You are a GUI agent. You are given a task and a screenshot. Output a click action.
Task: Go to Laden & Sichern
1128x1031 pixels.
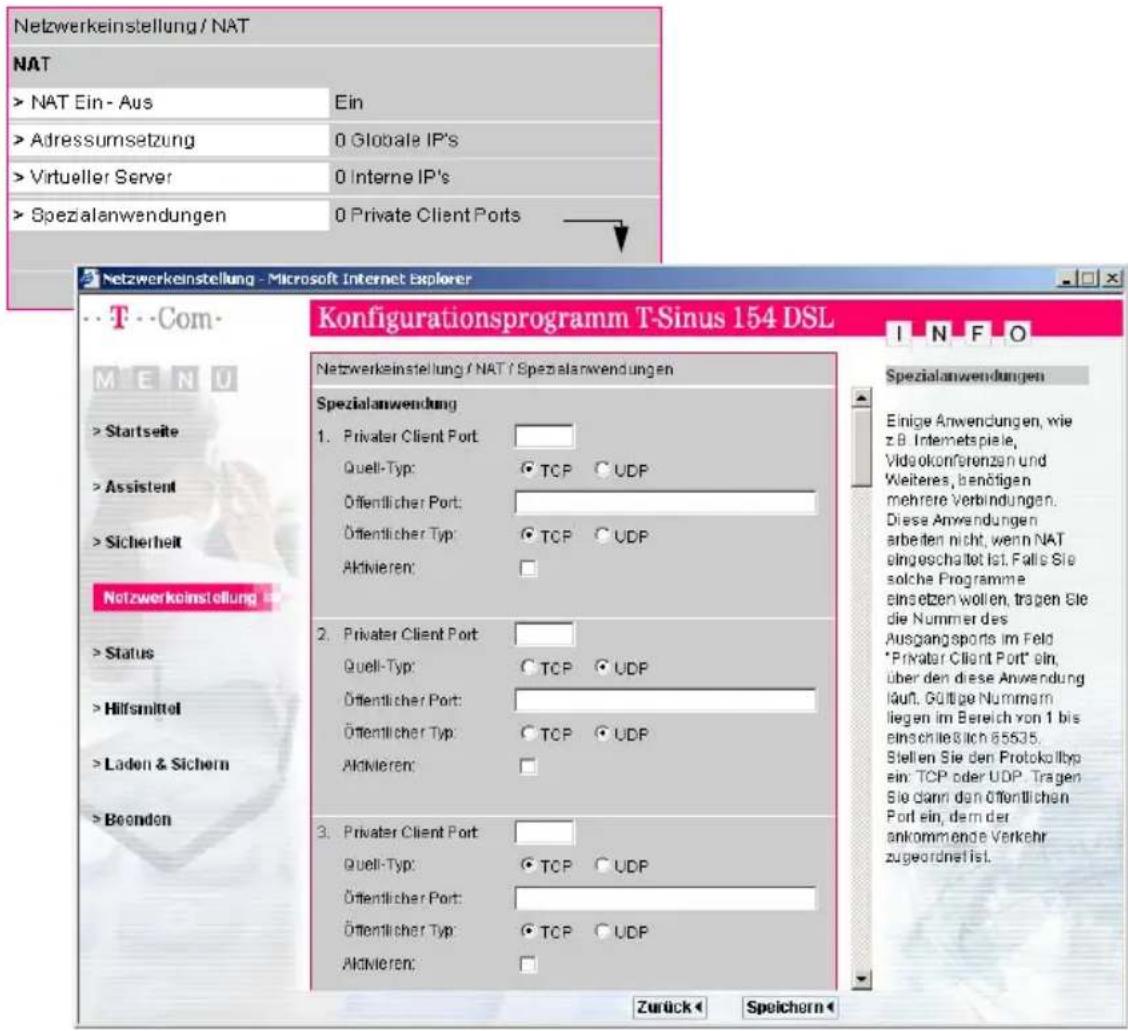click(x=160, y=764)
